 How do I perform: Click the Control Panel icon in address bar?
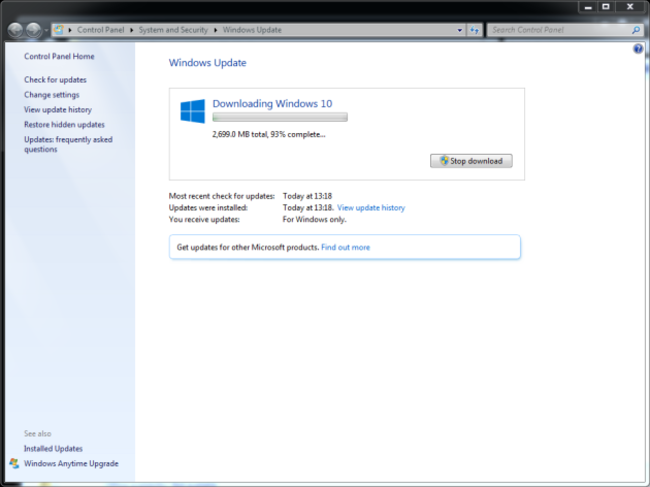59,30
